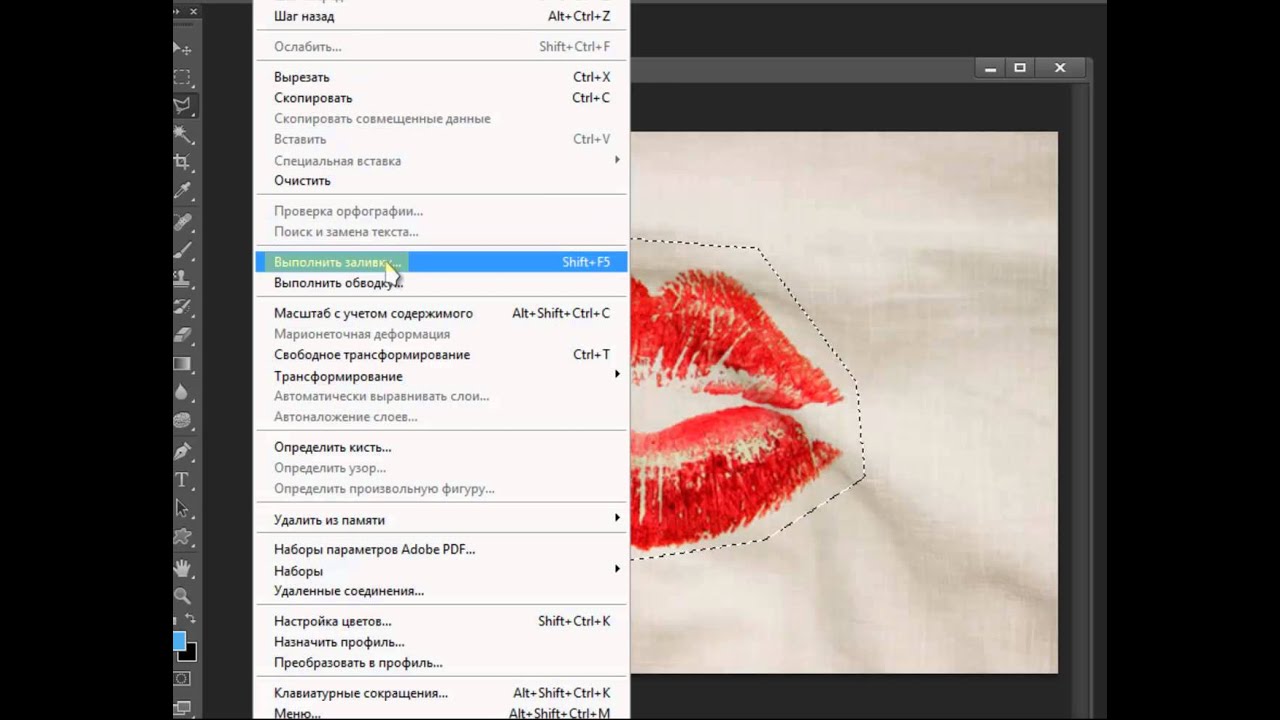1280x720 pixels.
Task: Expand the Трансформирование submenu arrow
Action: [x=617, y=375]
